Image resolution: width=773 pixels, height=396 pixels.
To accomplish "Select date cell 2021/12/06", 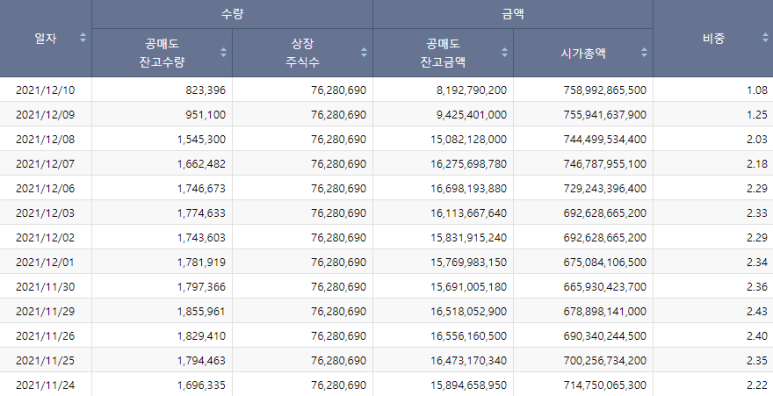I will pyautogui.click(x=45, y=188).
